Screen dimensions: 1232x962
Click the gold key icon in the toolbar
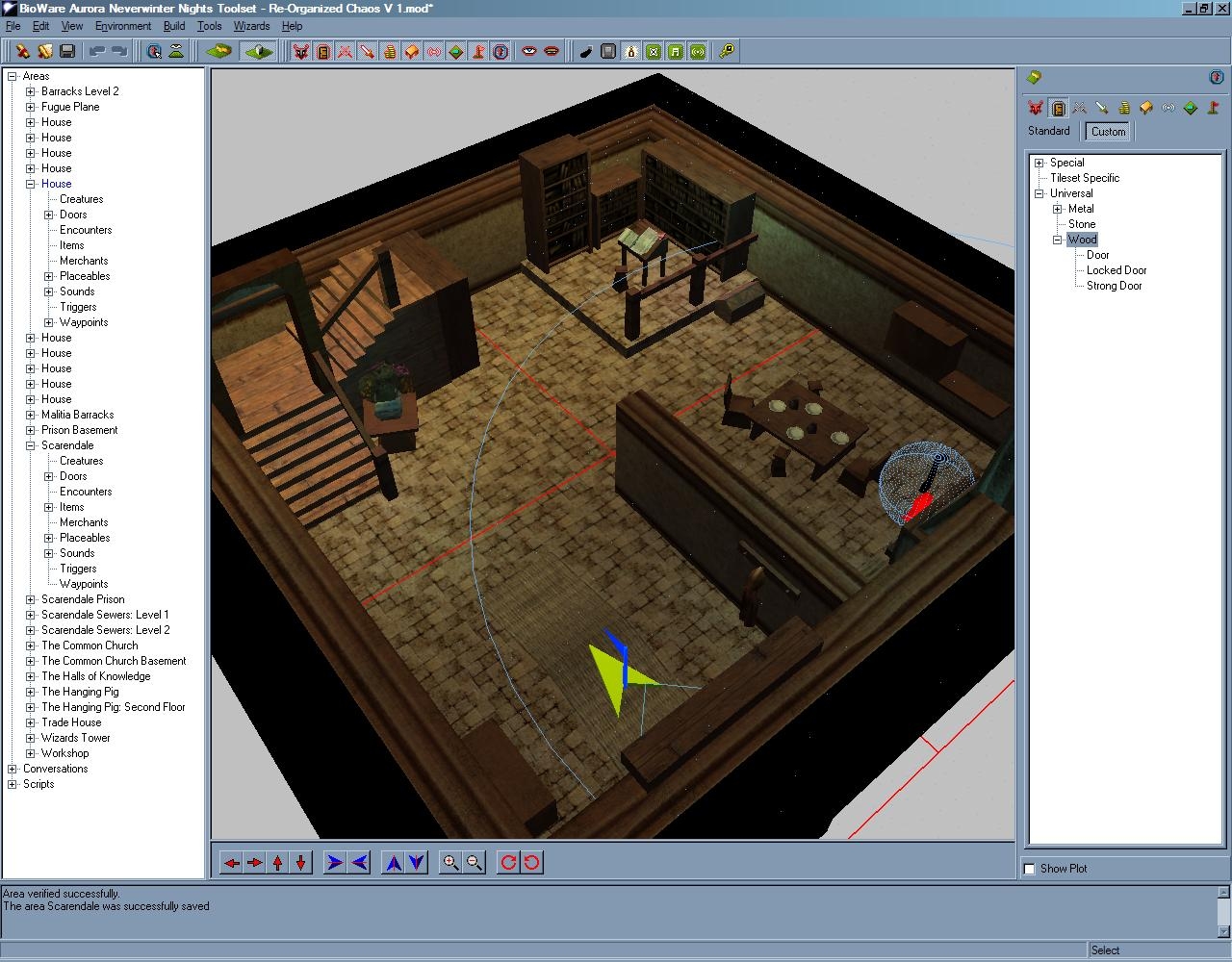click(727, 51)
